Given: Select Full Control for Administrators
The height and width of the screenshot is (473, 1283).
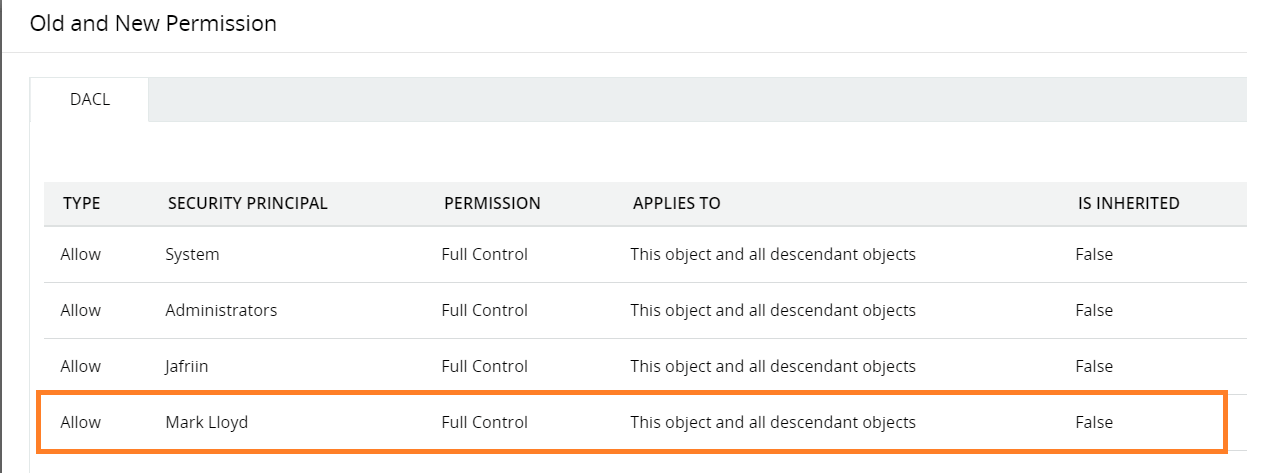Looking at the screenshot, I should (484, 310).
